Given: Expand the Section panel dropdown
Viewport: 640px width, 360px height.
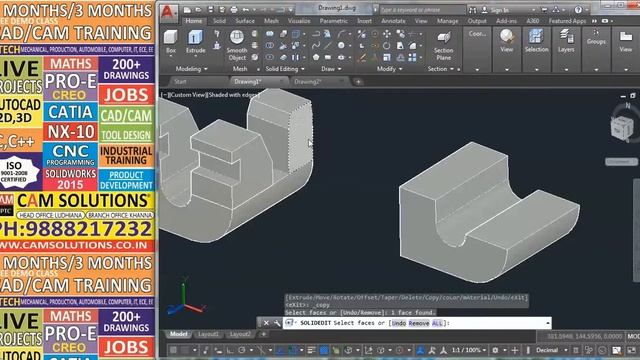Looking at the screenshot, I should tap(440, 69).
